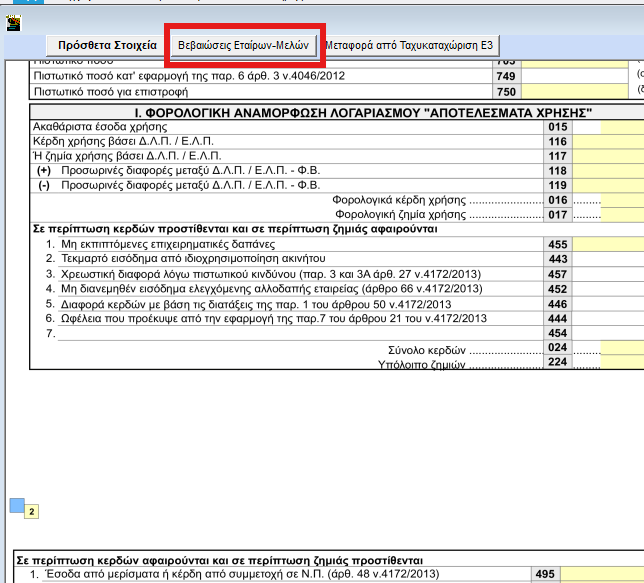Click the small application icon at top-left
Screen dimensions: 644x583
[14, 22]
